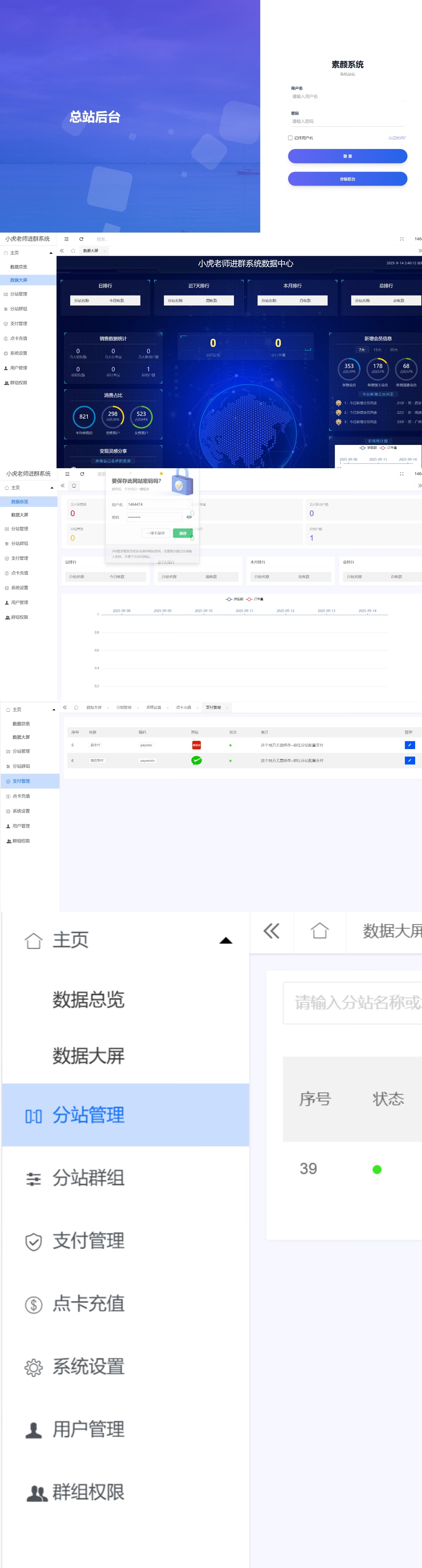Click the green status dot in row 39

(x=377, y=1169)
